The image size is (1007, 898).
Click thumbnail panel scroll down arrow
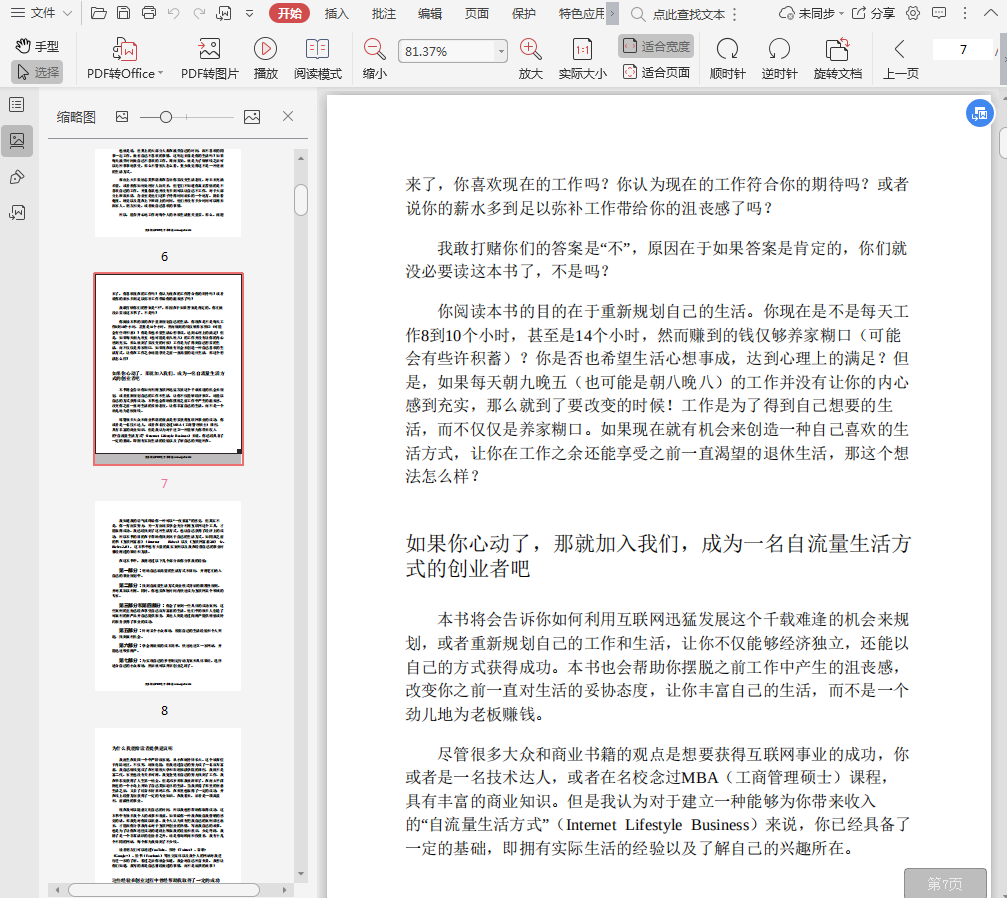pyautogui.click(x=301, y=874)
